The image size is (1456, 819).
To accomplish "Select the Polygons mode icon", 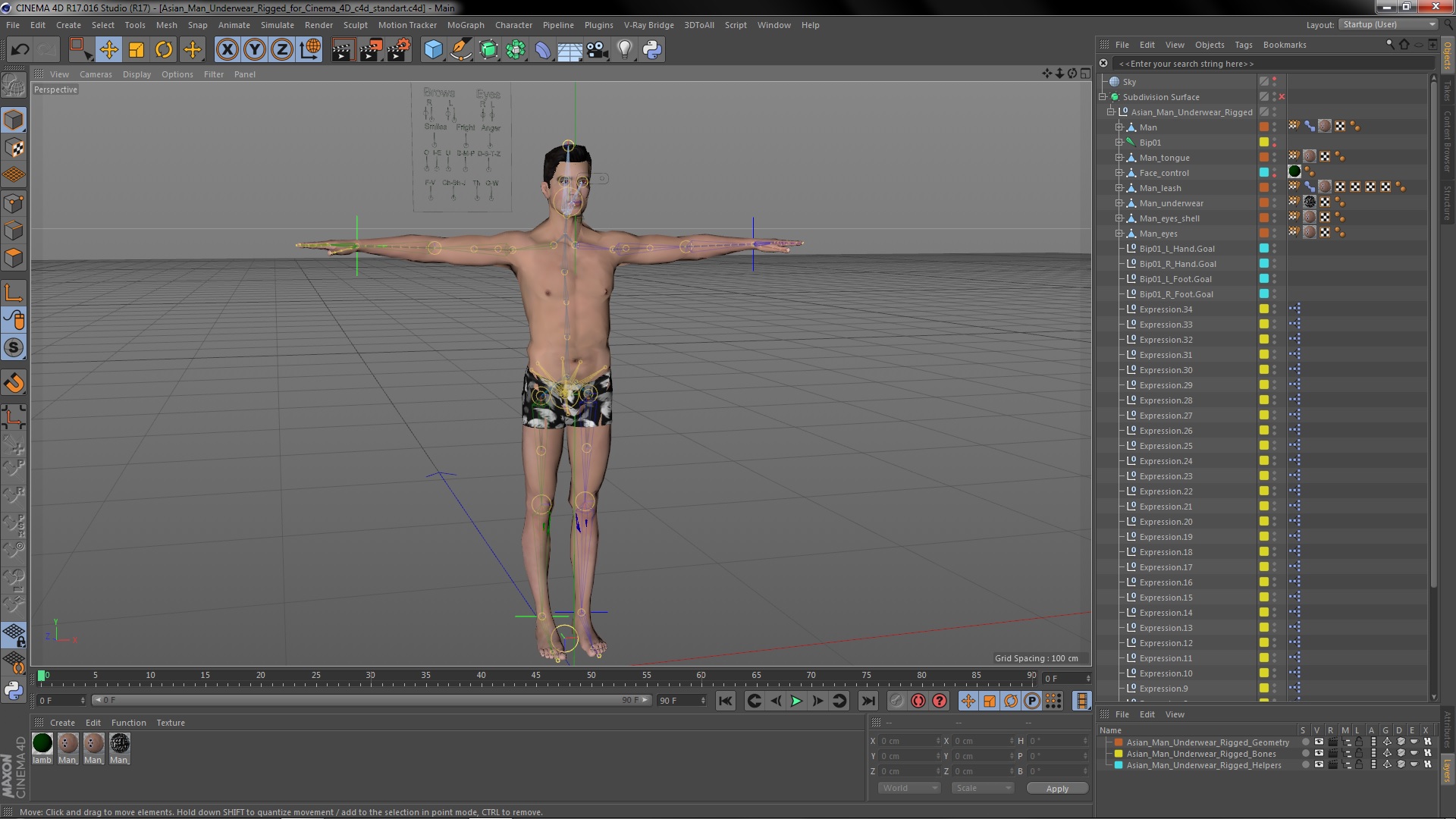I will coord(14,258).
